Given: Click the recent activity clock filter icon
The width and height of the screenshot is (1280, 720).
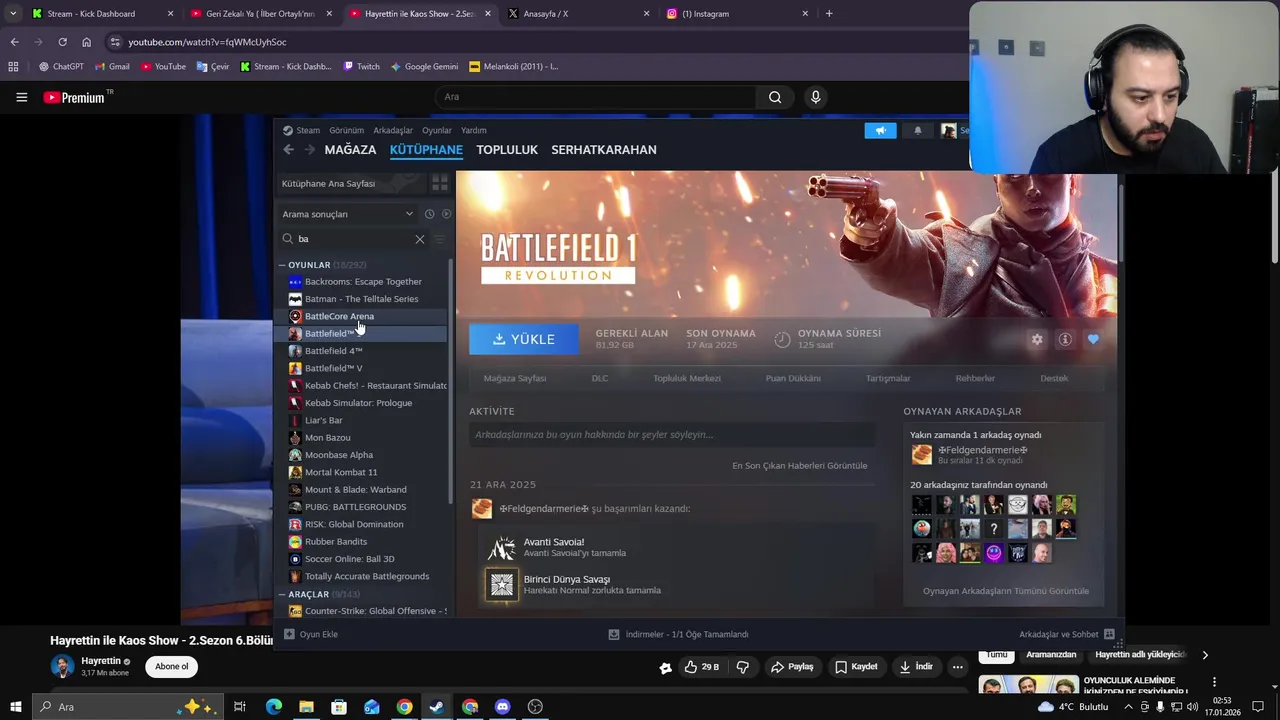Looking at the screenshot, I should [x=429, y=214].
